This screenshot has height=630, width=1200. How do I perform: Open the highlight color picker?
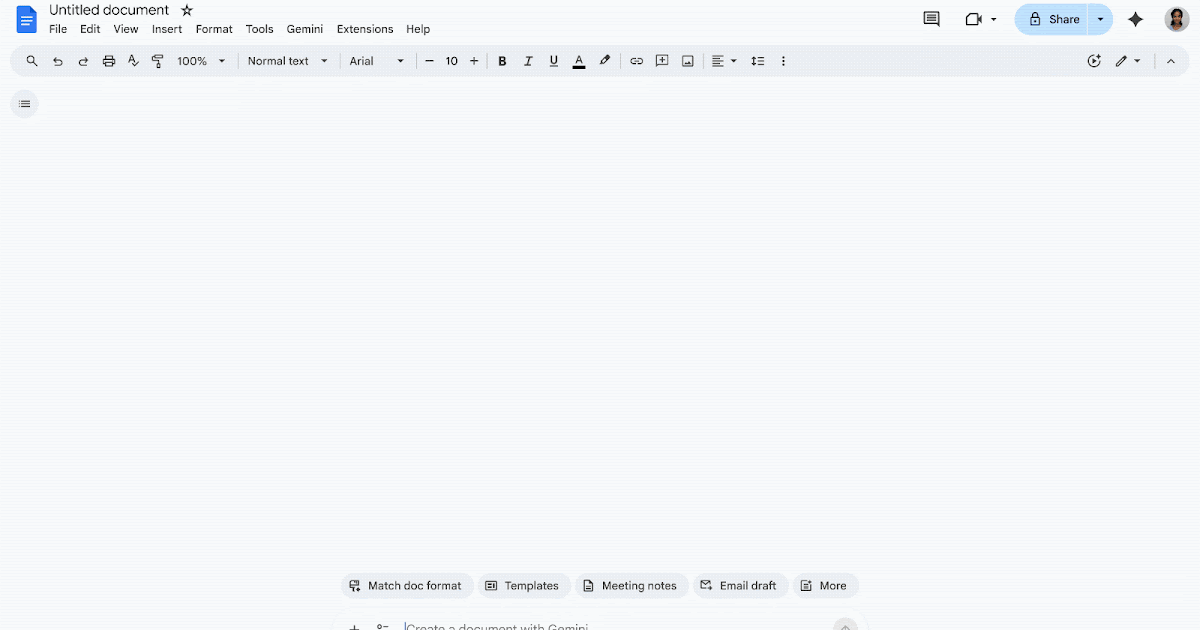click(605, 61)
